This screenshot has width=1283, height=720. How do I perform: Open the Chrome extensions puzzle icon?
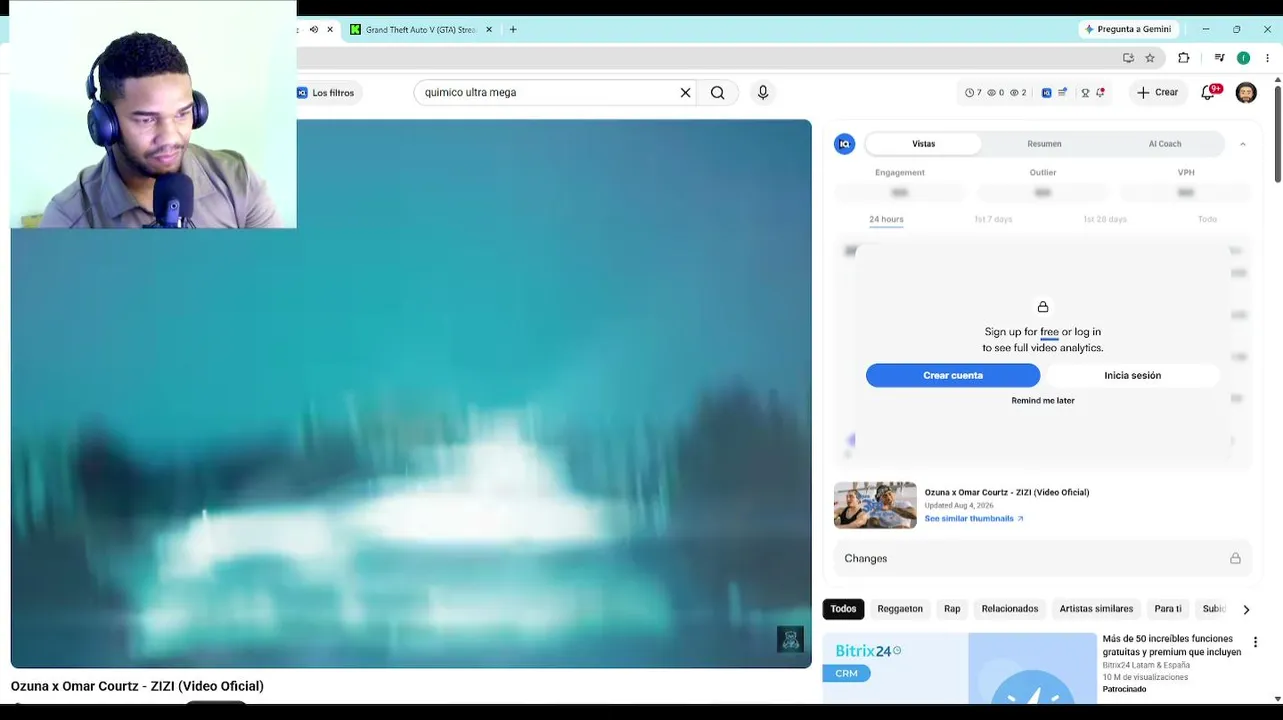[1184, 58]
